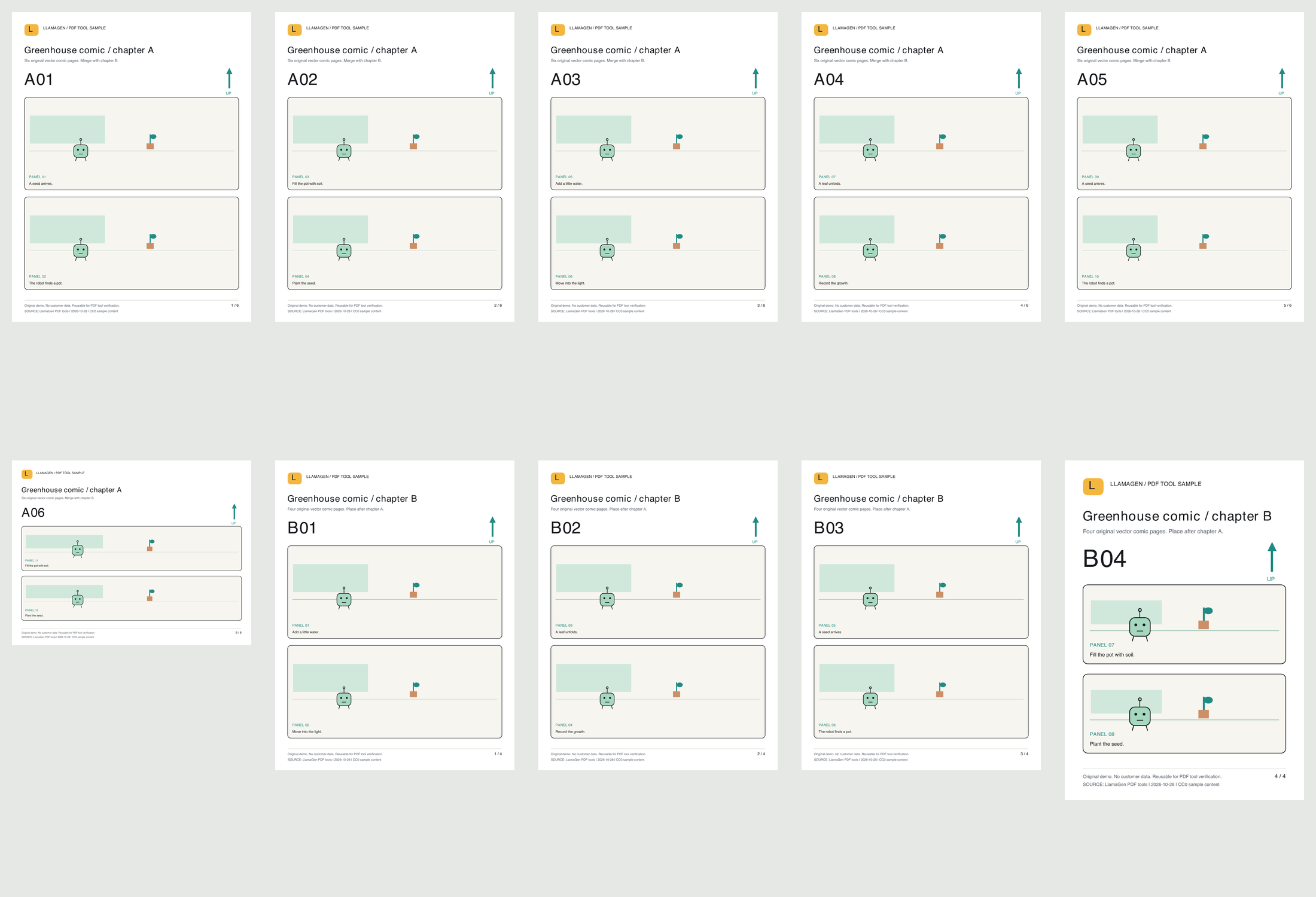Click the UP arrow on page B01
The height and width of the screenshot is (897, 1316).
492,528
